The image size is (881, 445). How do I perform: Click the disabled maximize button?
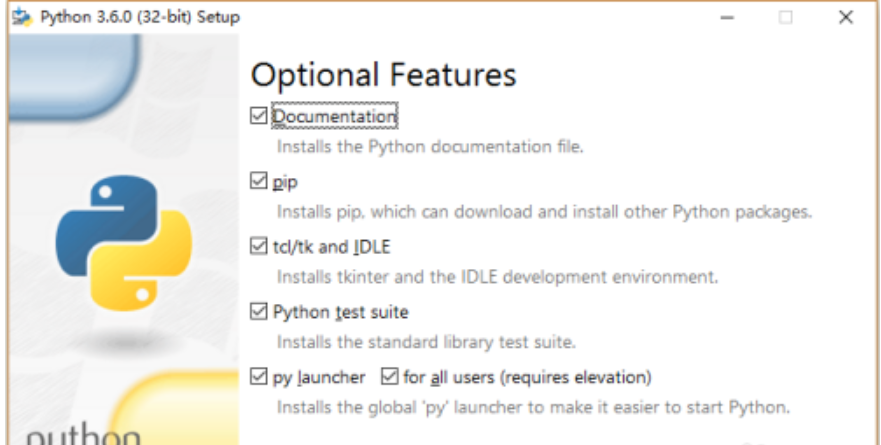785,17
